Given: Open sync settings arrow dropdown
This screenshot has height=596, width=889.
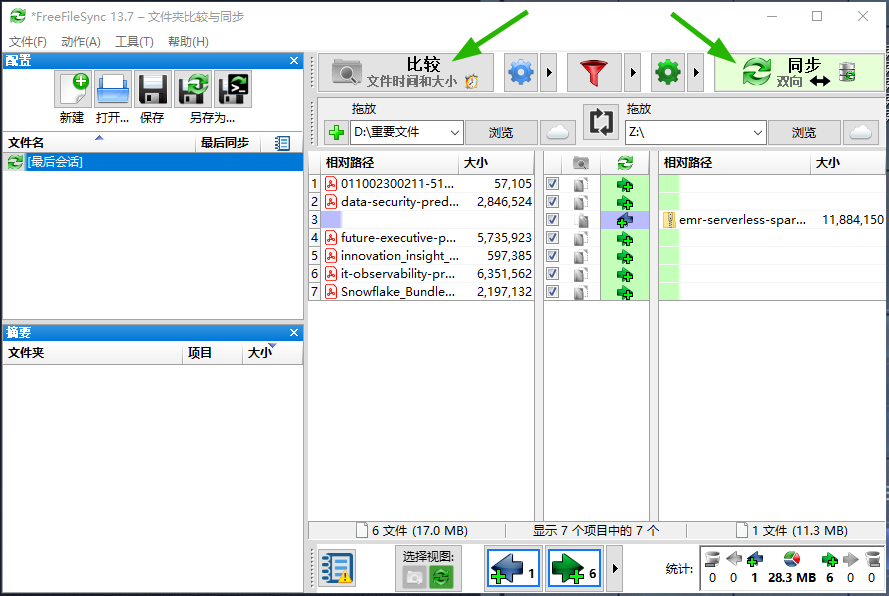Looking at the screenshot, I should click(696, 73).
